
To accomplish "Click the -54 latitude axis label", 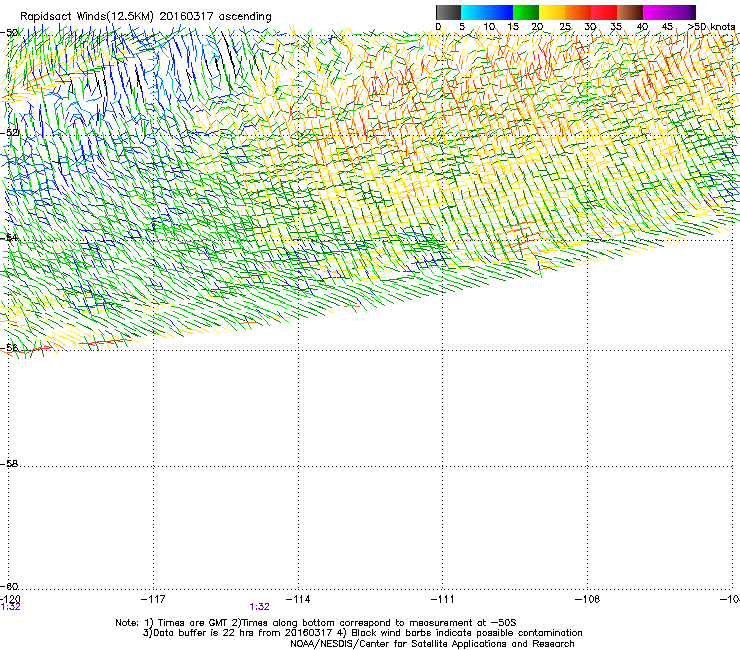I will click(10, 237).
